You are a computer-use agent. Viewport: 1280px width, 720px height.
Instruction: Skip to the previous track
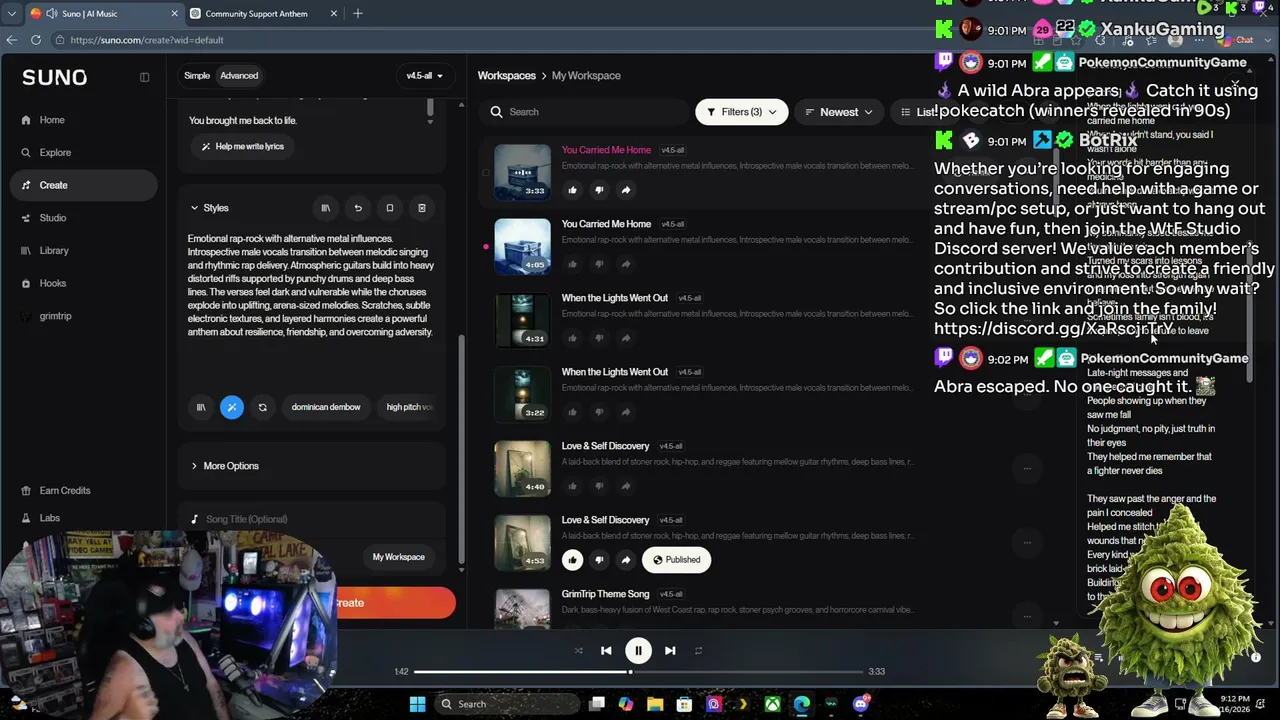pos(606,651)
